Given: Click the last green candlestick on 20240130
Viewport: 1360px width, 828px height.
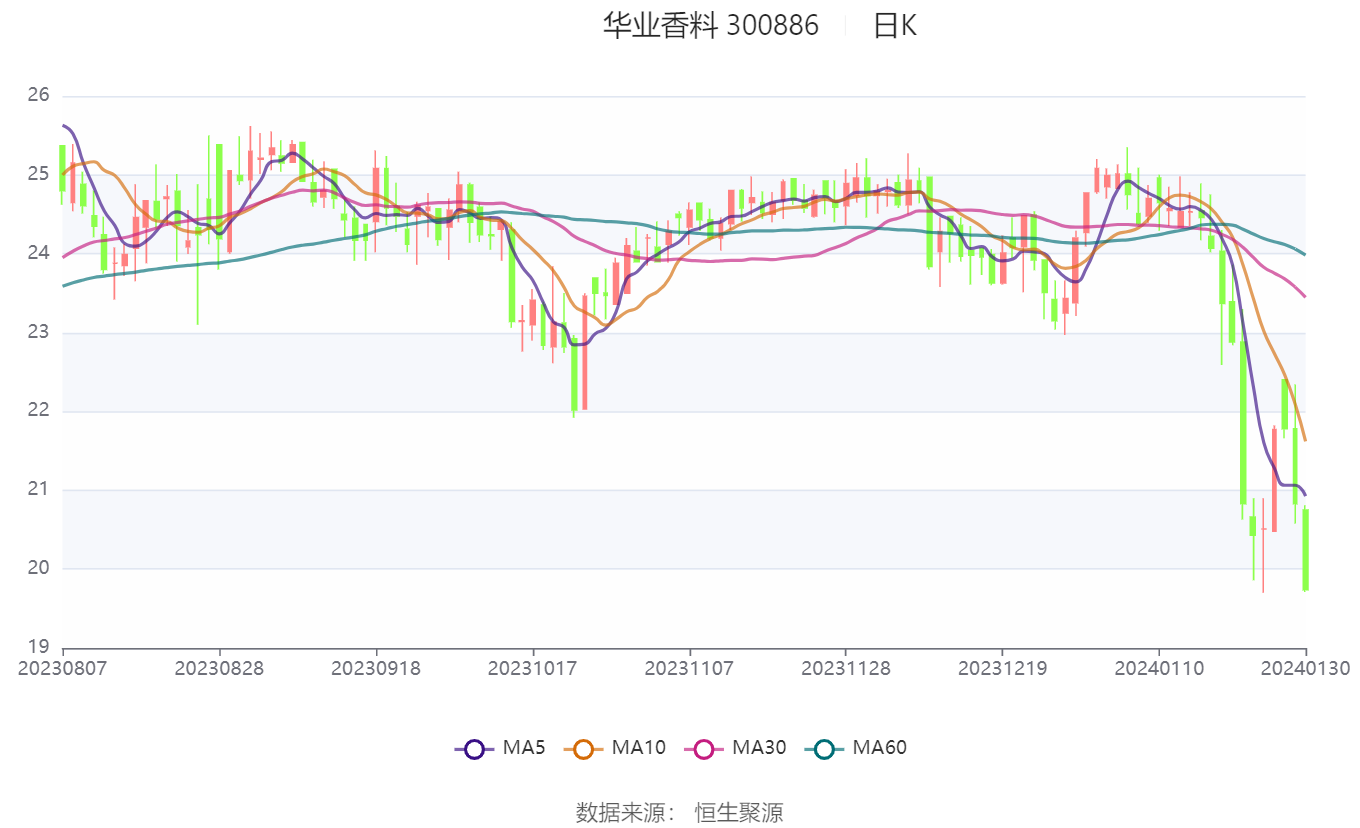Looking at the screenshot, I should tap(1305, 550).
